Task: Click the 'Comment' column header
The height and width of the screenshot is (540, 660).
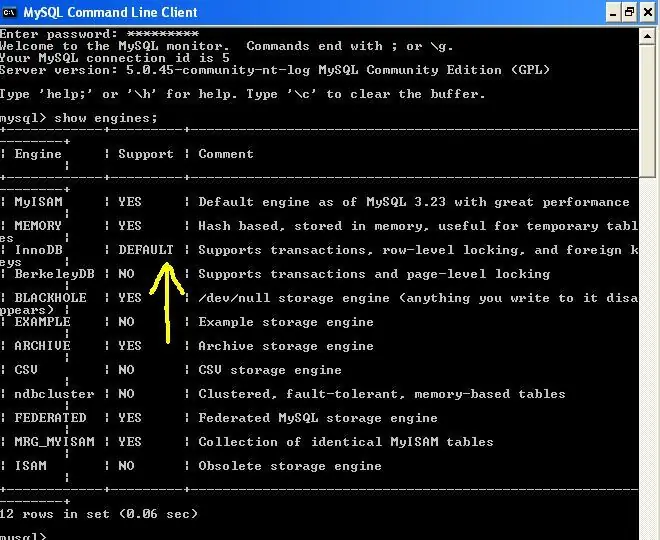Action: (226, 154)
